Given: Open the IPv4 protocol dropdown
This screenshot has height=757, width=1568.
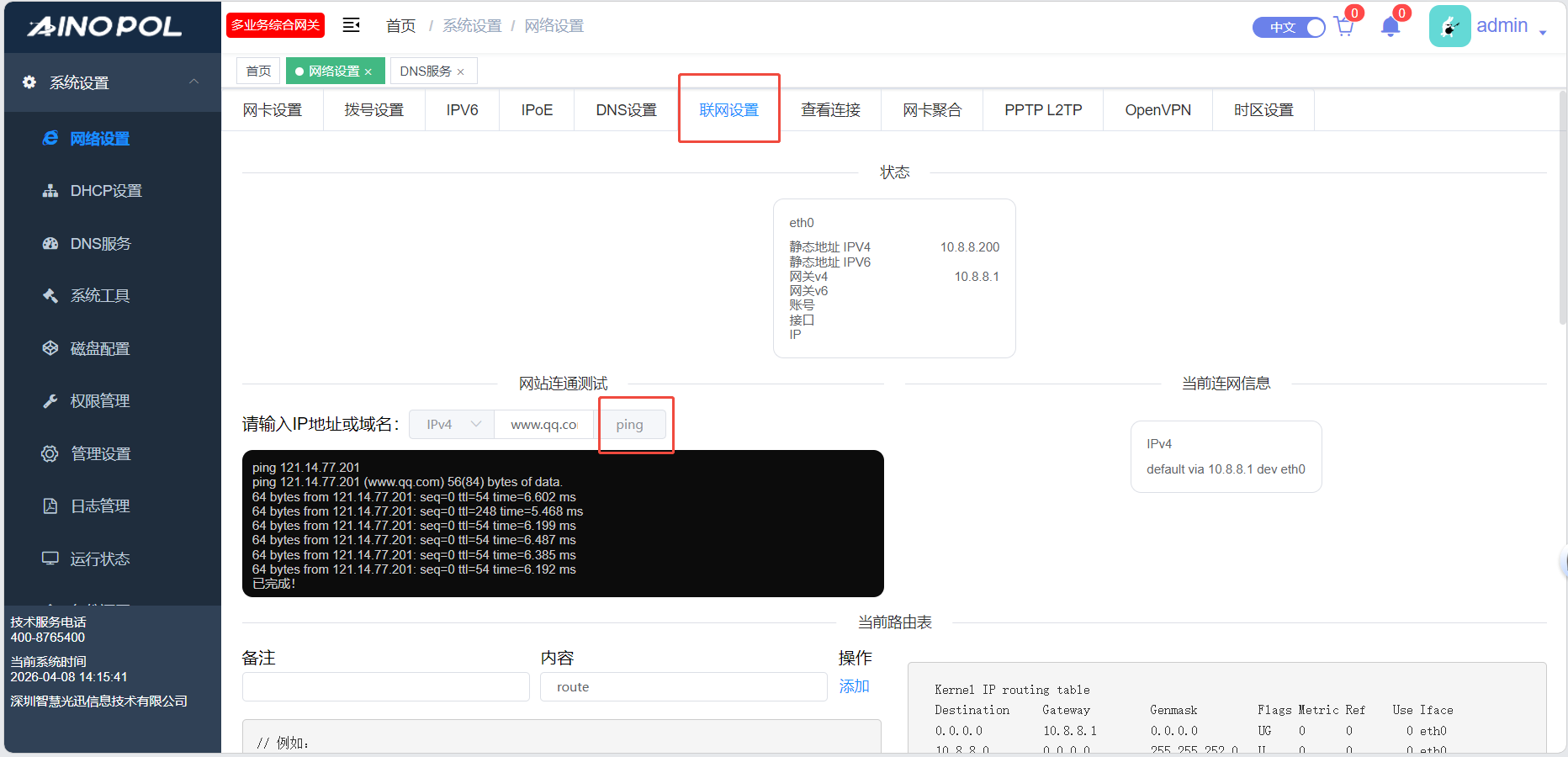Looking at the screenshot, I should [x=452, y=425].
